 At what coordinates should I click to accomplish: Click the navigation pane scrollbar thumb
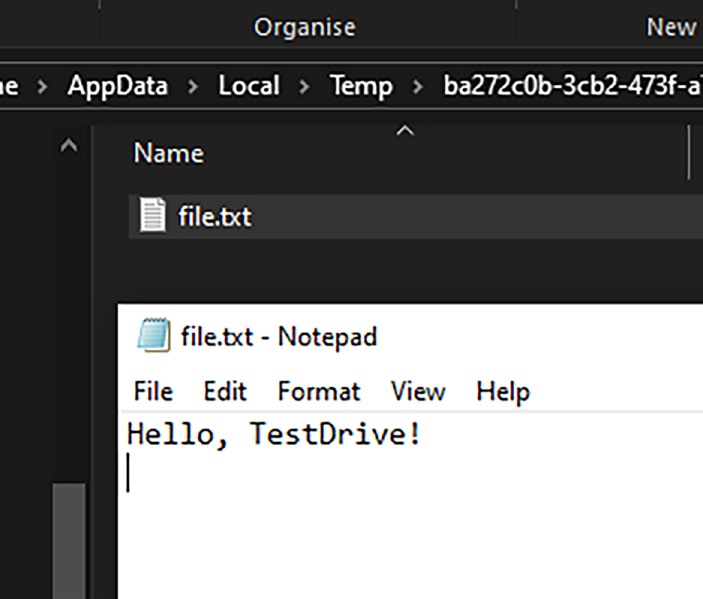(x=68, y=540)
